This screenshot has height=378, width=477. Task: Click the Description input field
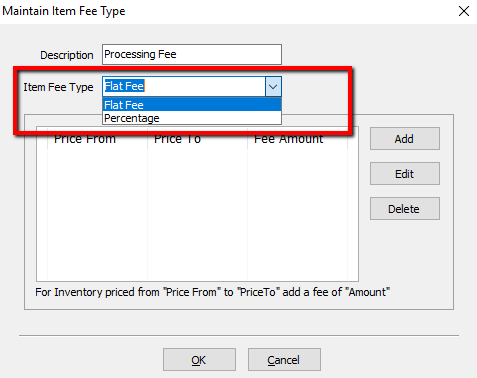(192, 54)
